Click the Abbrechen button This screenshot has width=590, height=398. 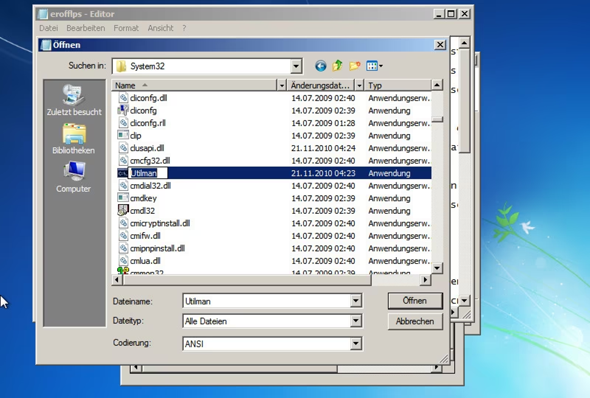coord(415,321)
